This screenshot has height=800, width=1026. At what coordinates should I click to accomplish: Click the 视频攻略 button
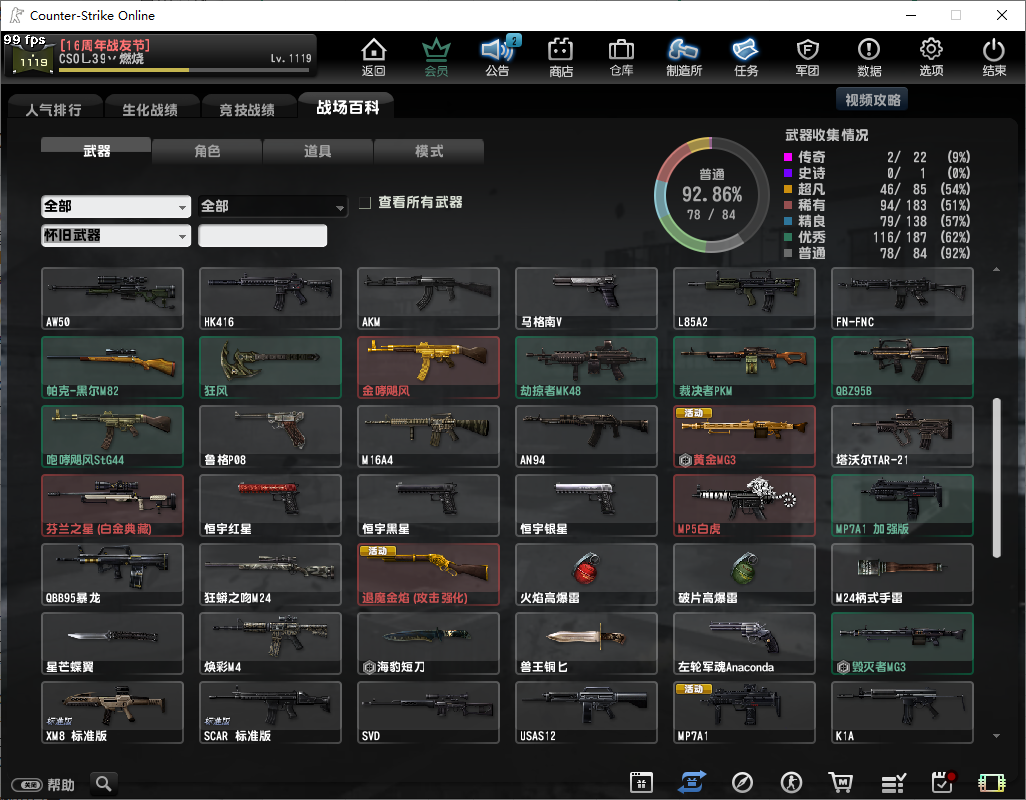point(872,99)
